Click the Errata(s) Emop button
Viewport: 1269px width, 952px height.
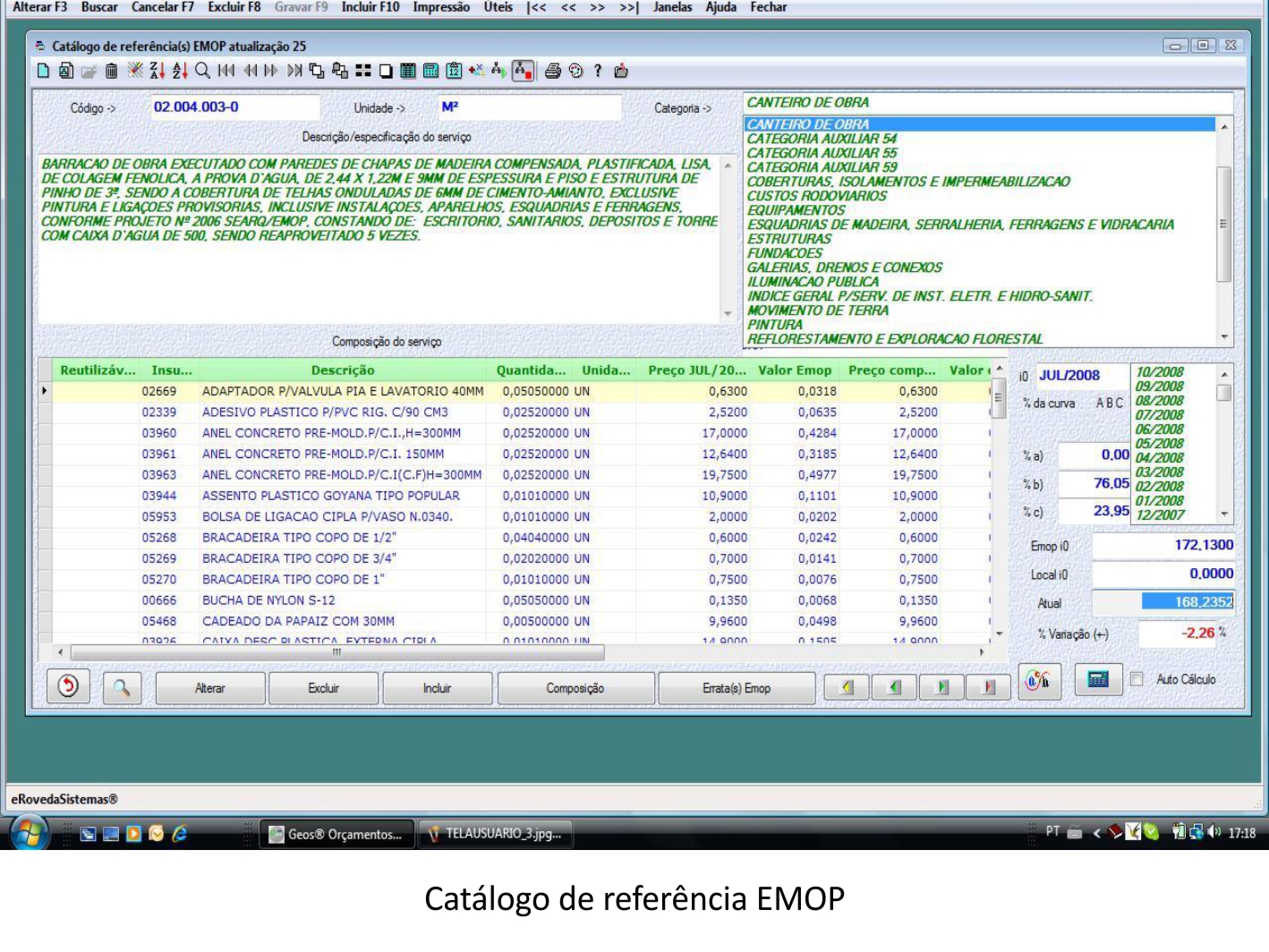point(737,688)
